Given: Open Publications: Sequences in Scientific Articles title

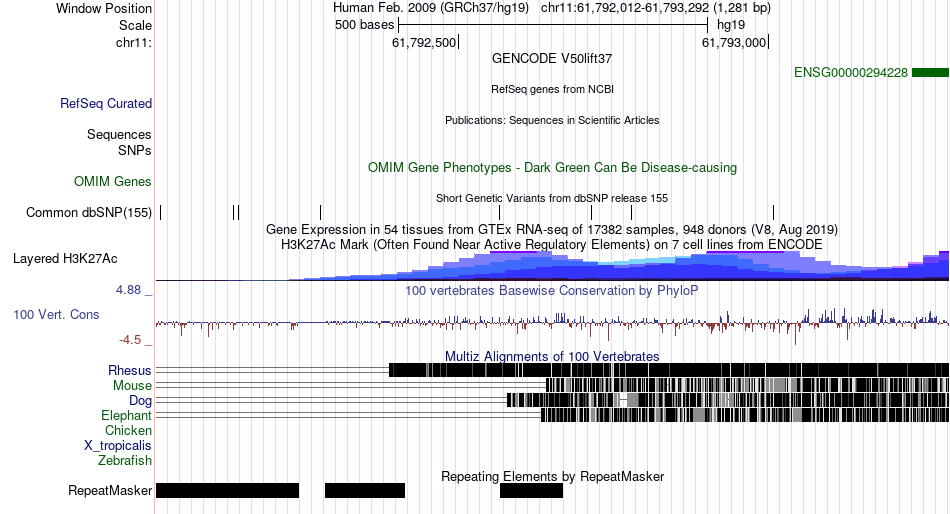Looking at the screenshot, I should click(552, 120).
